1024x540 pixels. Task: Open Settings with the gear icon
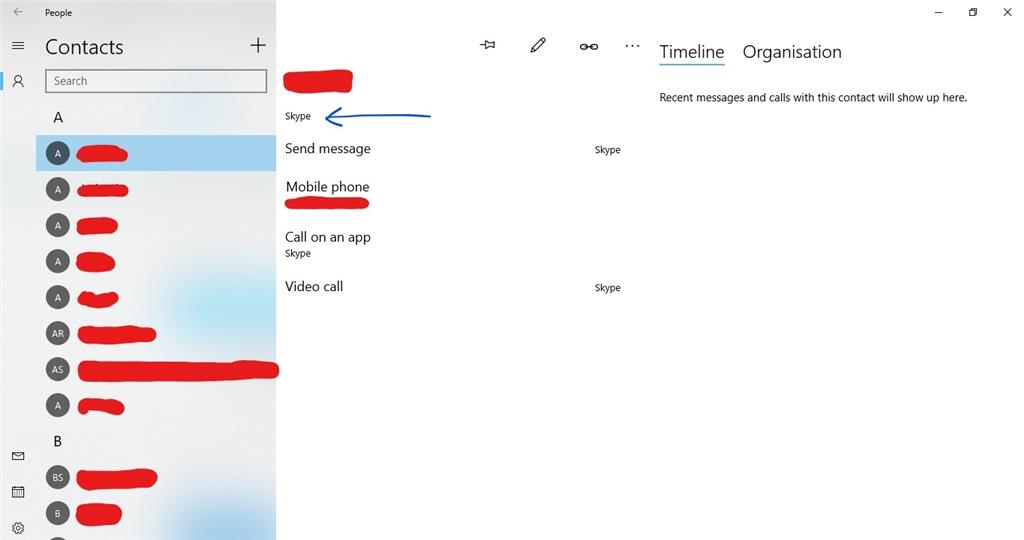coord(18,528)
